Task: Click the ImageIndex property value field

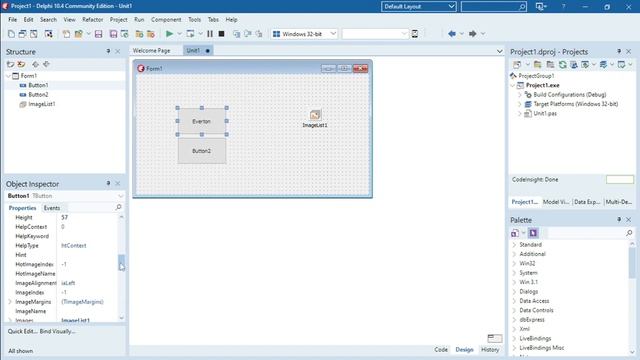Action: click(x=88, y=292)
